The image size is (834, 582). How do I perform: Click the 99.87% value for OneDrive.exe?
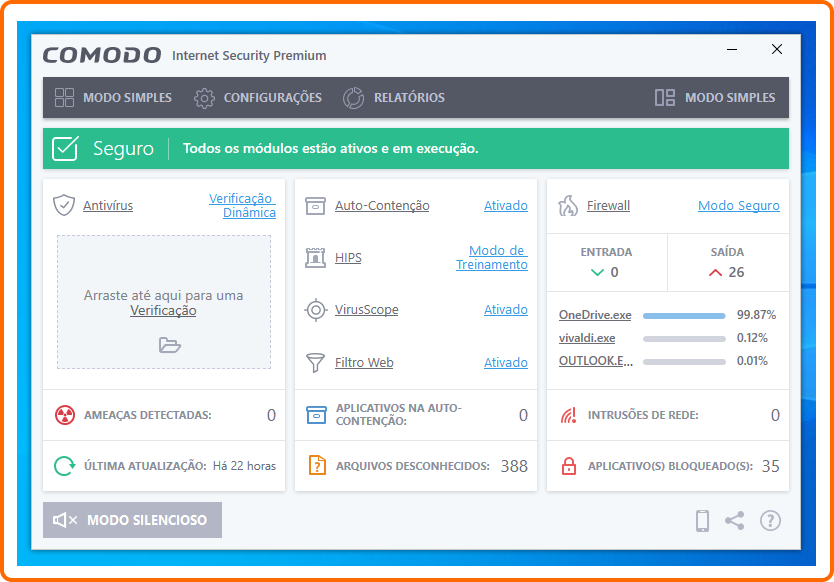pos(756,315)
